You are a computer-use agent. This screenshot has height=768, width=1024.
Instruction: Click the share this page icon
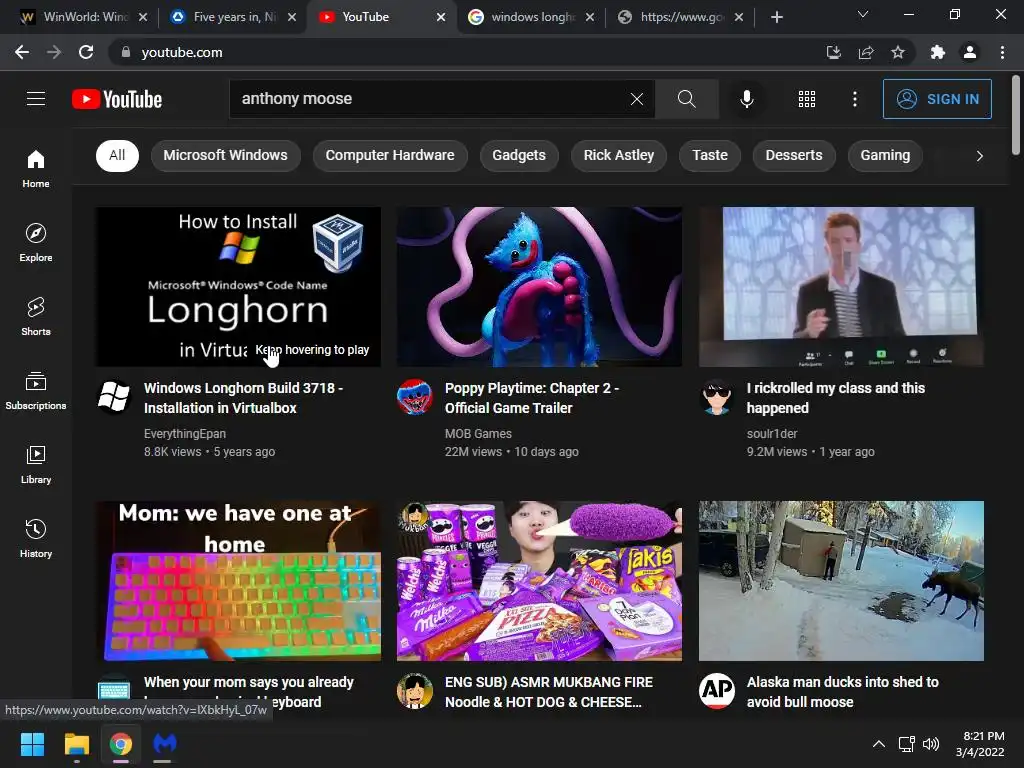click(866, 52)
